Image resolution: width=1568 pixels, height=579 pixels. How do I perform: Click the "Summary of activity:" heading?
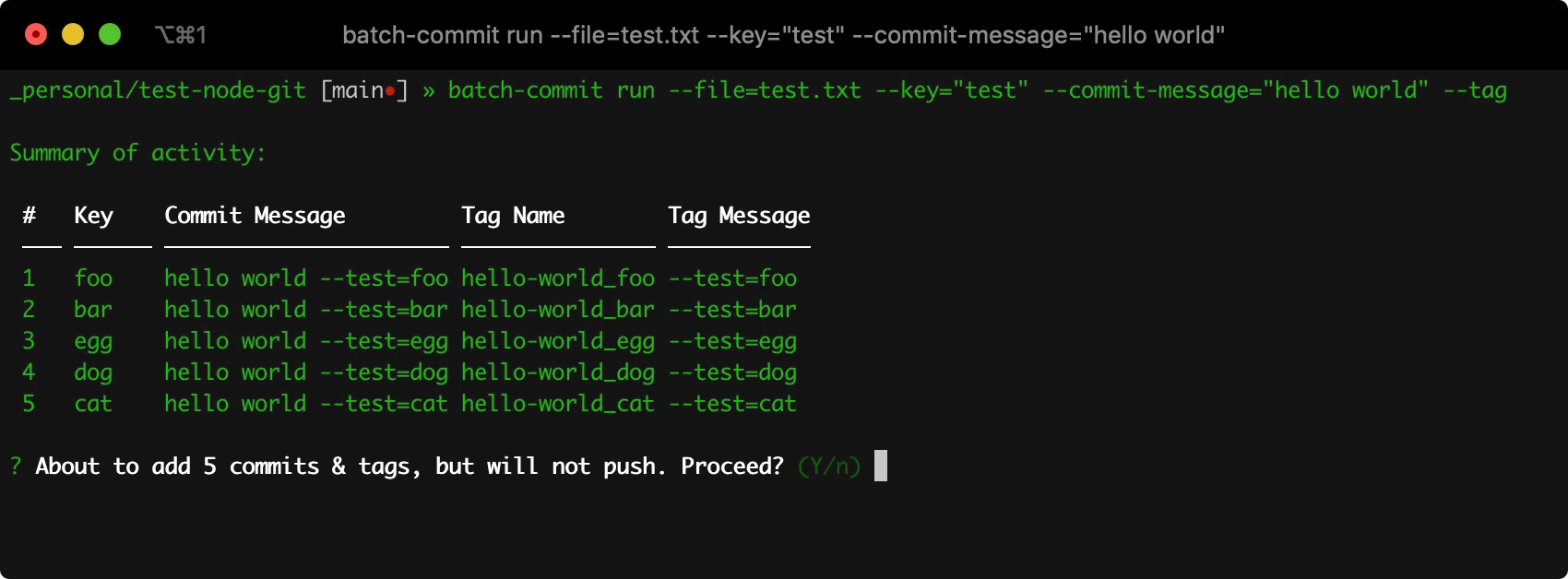pos(137,153)
